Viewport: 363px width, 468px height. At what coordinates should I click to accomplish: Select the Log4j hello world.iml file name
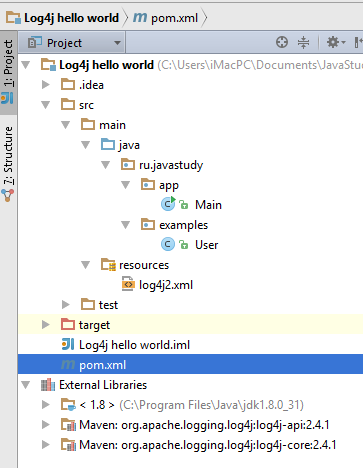click(x=134, y=345)
